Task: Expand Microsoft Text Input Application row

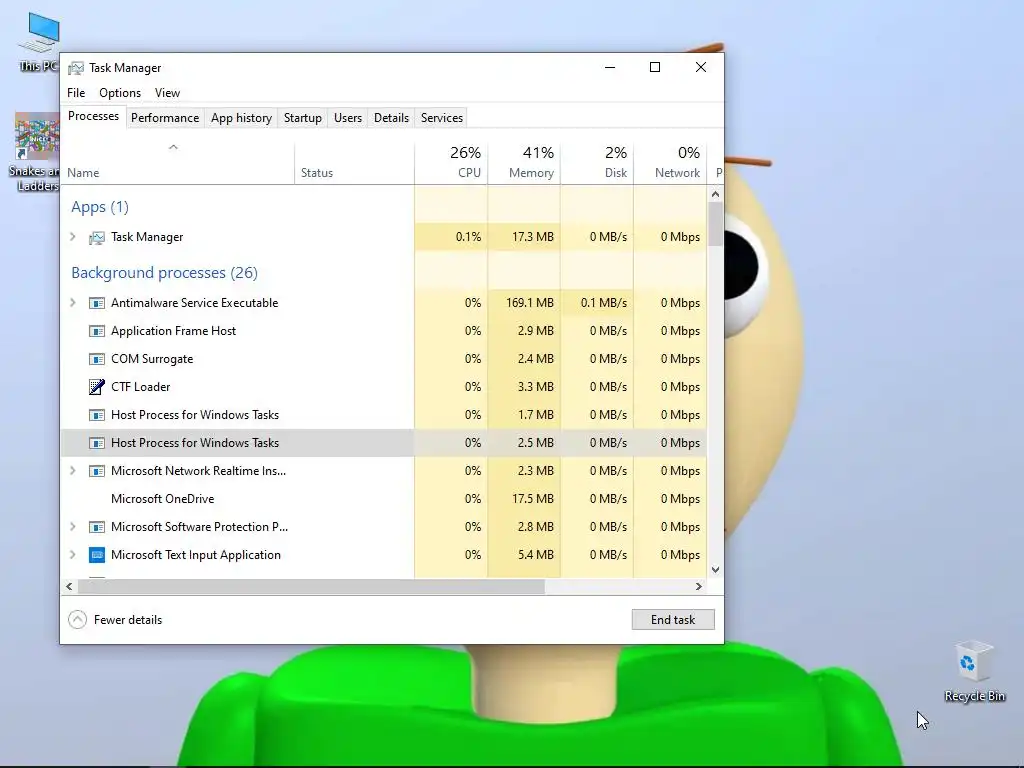Action: click(x=73, y=555)
